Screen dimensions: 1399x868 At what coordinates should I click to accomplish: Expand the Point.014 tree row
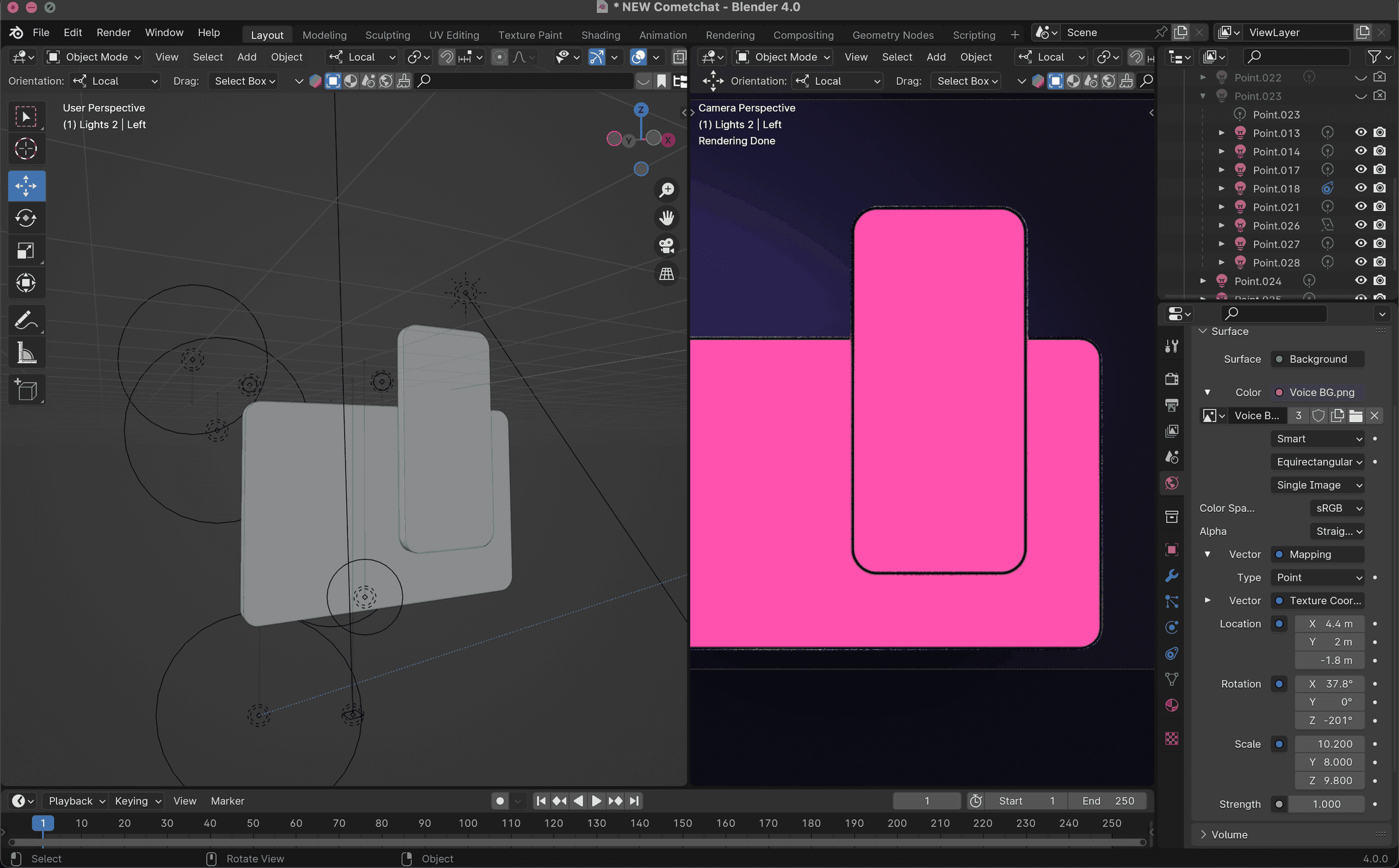click(1222, 152)
